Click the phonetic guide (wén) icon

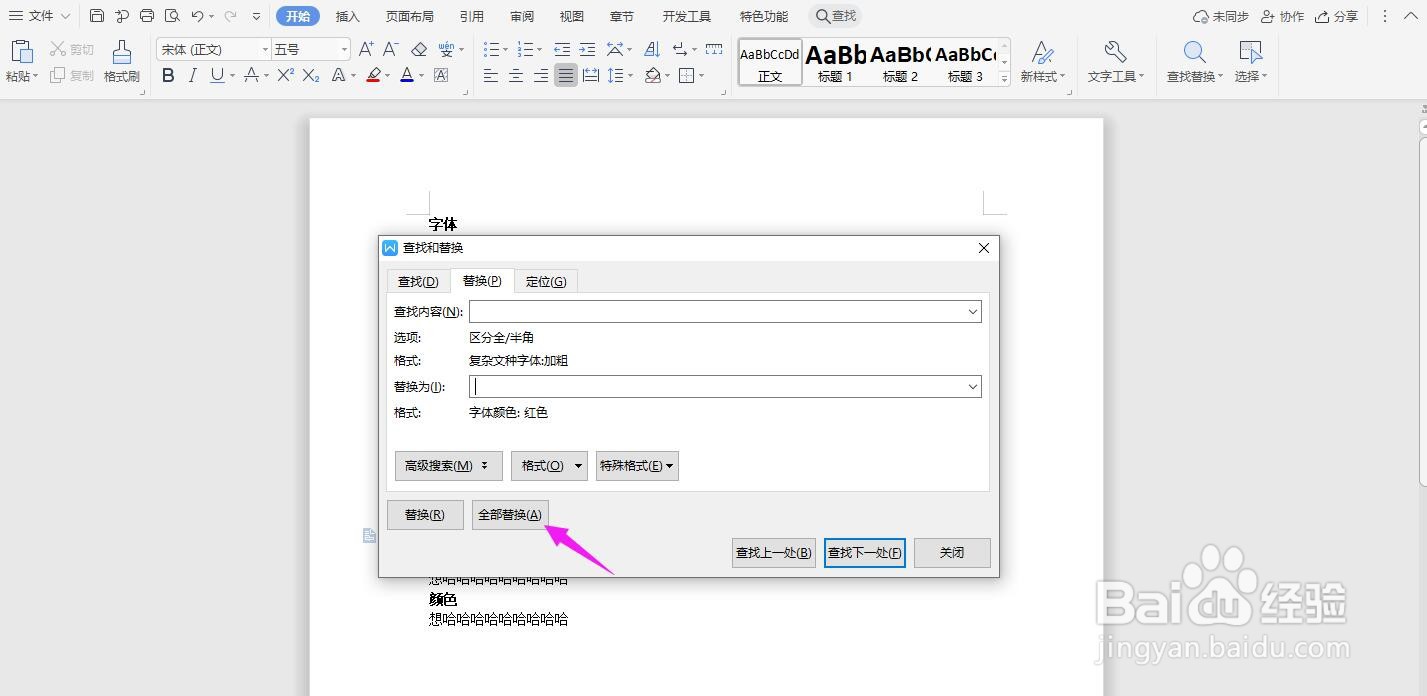click(x=445, y=49)
